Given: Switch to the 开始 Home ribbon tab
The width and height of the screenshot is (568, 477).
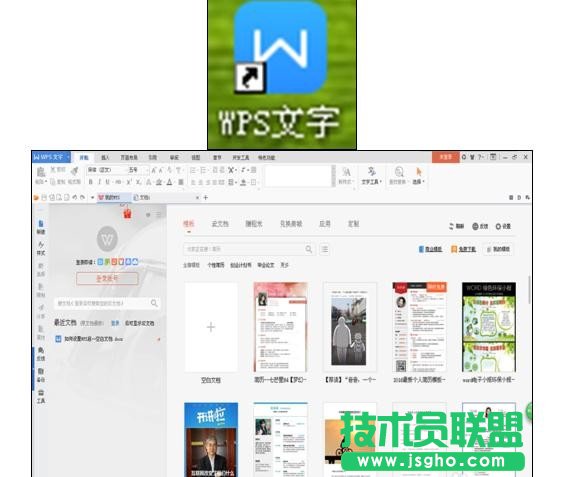Looking at the screenshot, I should pyautogui.click(x=84, y=158).
